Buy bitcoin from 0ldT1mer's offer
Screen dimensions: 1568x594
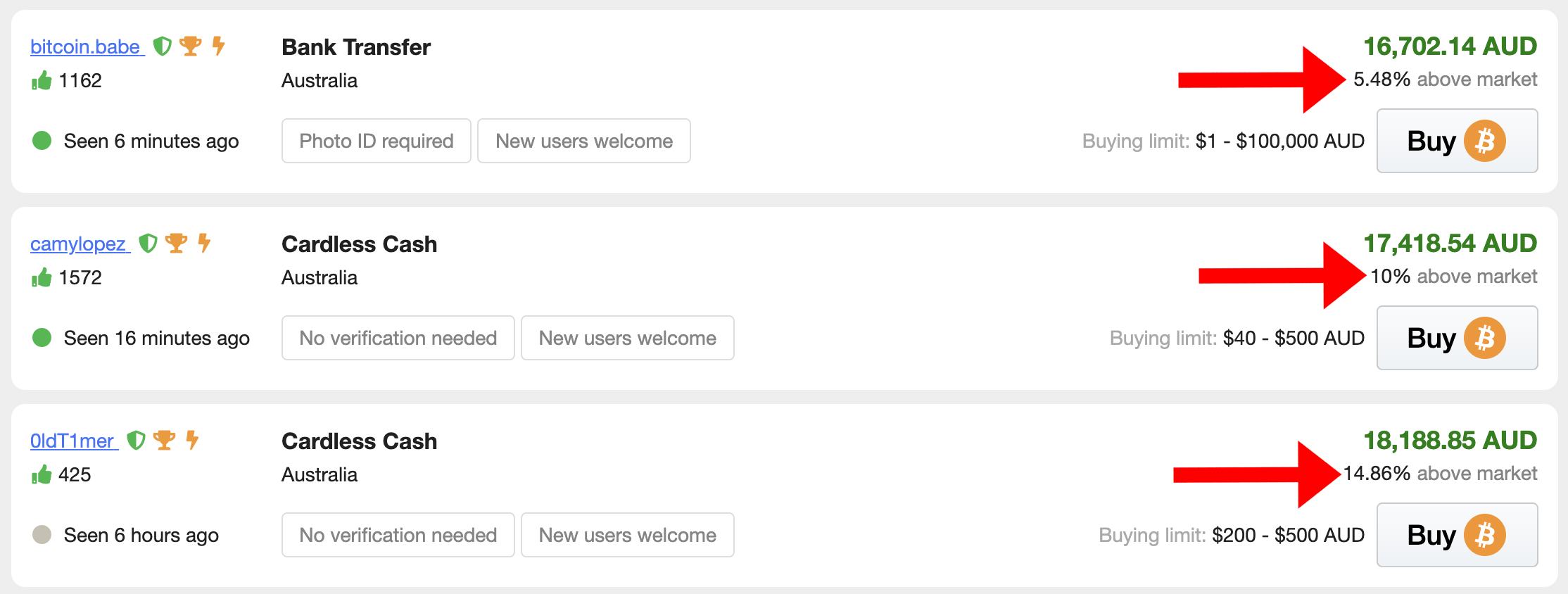1457,535
